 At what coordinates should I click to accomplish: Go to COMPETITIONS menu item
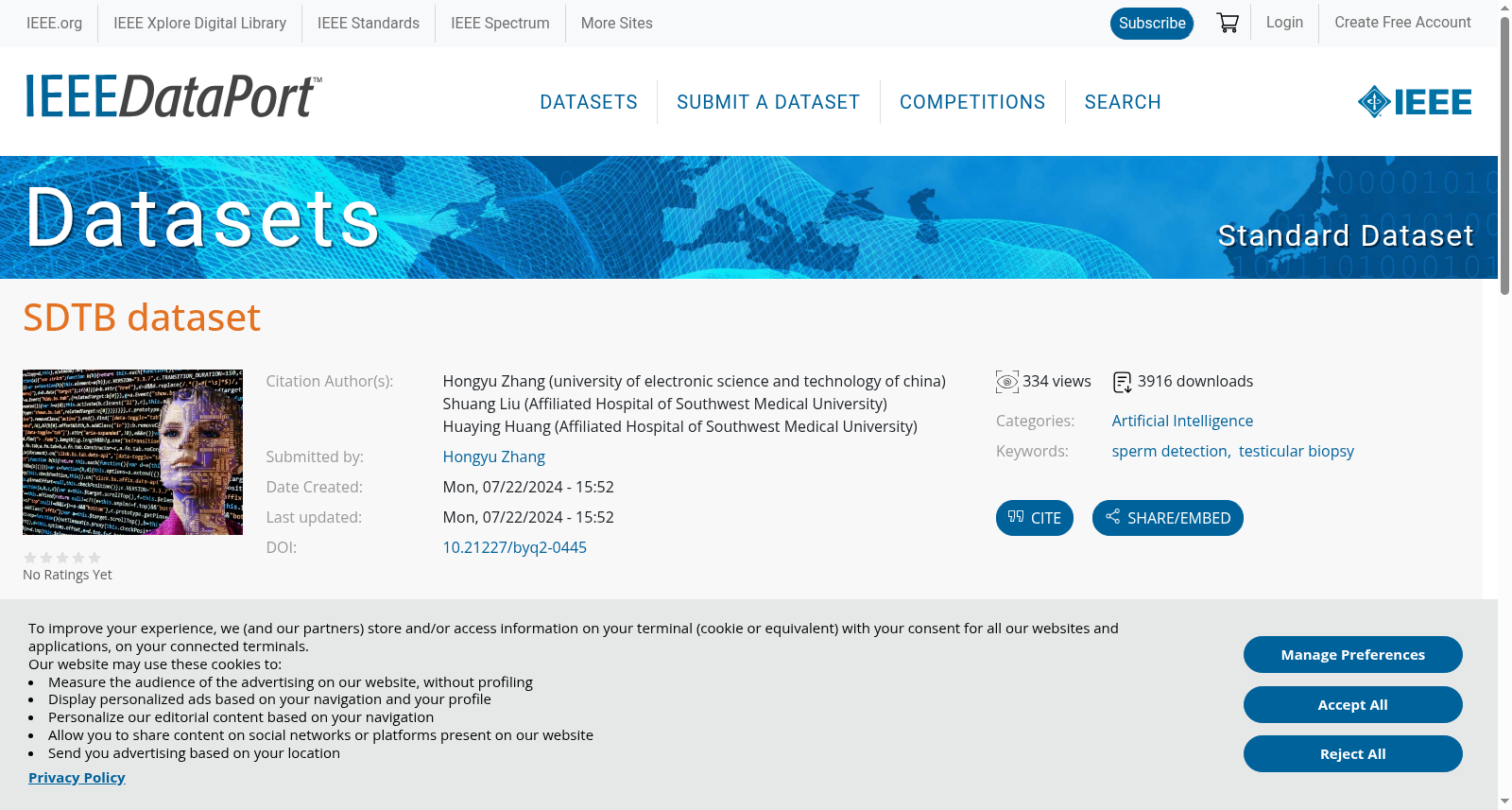coord(972,102)
